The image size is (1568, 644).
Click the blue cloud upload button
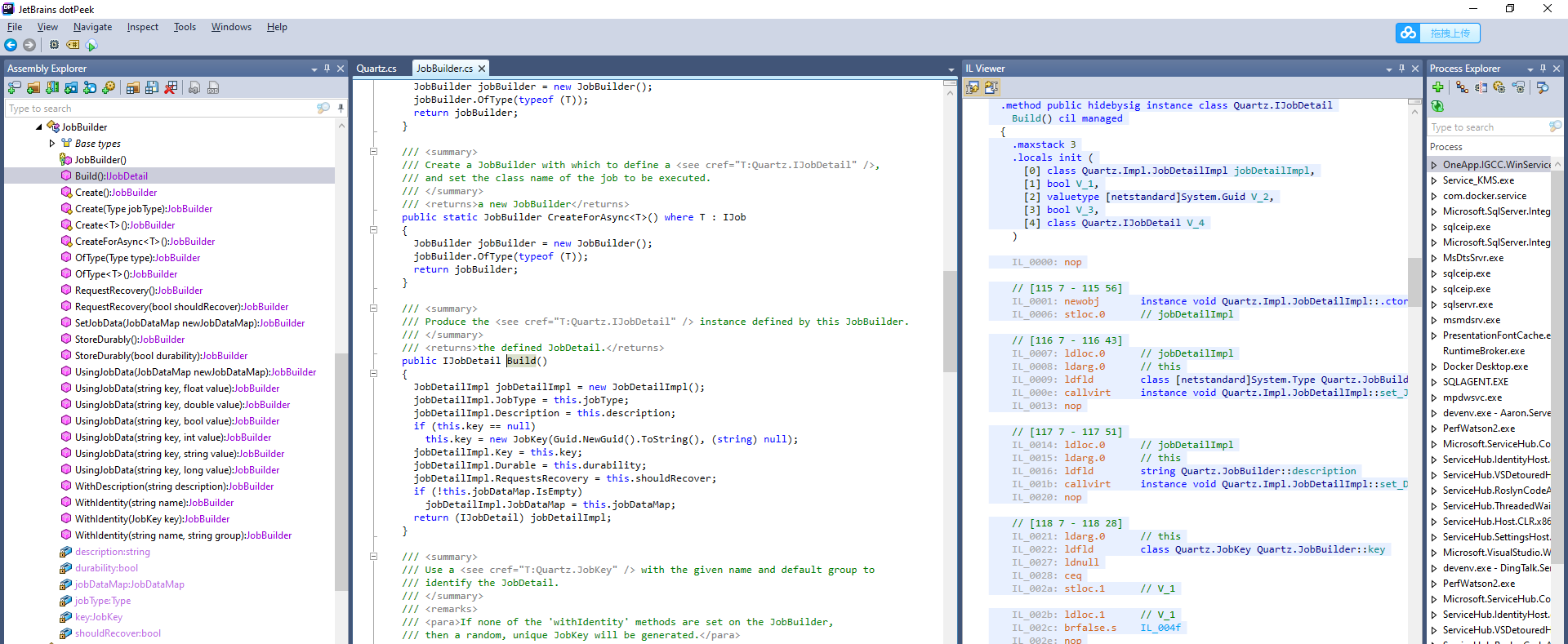tap(1438, 33)
